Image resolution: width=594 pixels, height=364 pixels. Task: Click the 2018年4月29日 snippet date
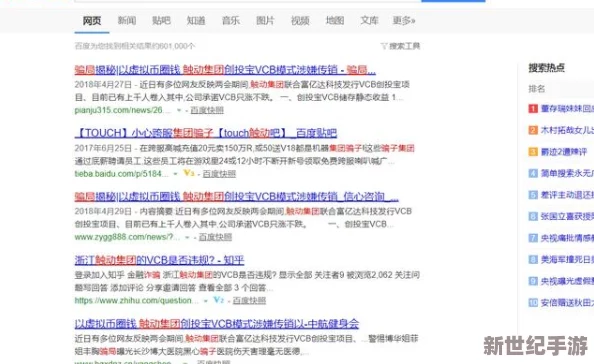point(103,211)
